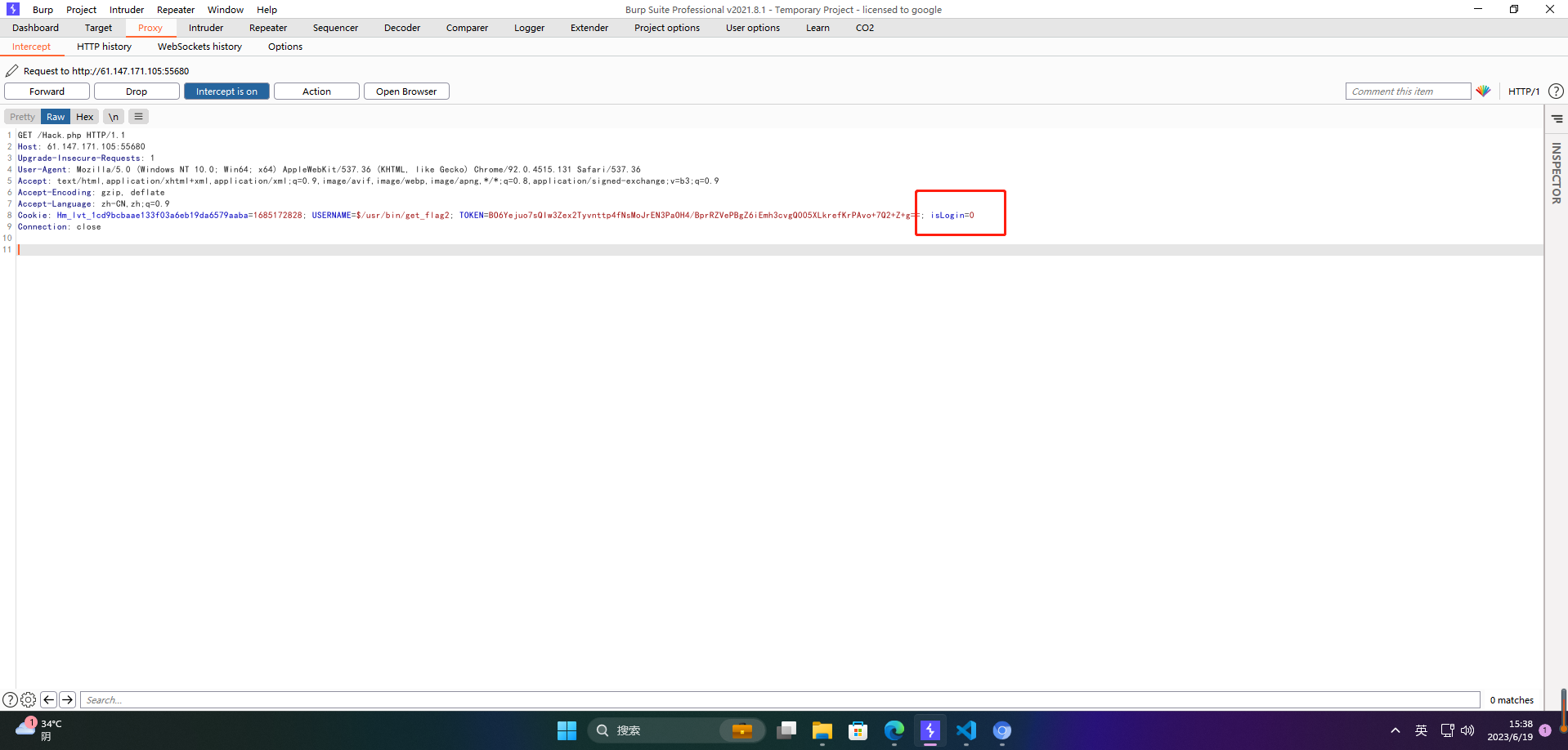Open search help question icon
This screenshot has width=1568, height=750.
[10, 700]
